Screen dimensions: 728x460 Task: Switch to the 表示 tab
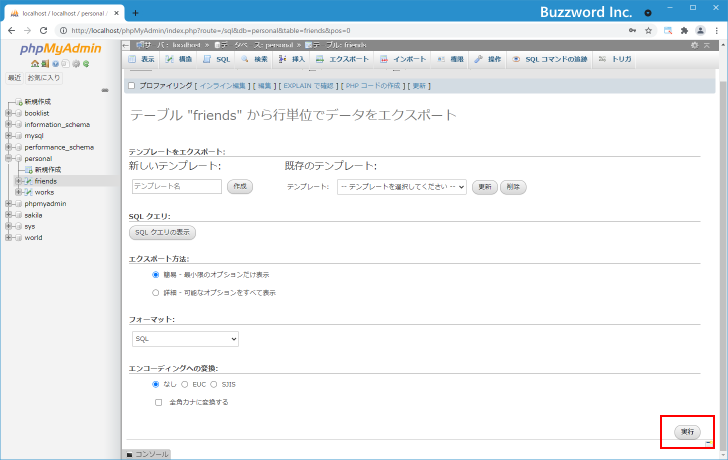[x=142, y=59]
